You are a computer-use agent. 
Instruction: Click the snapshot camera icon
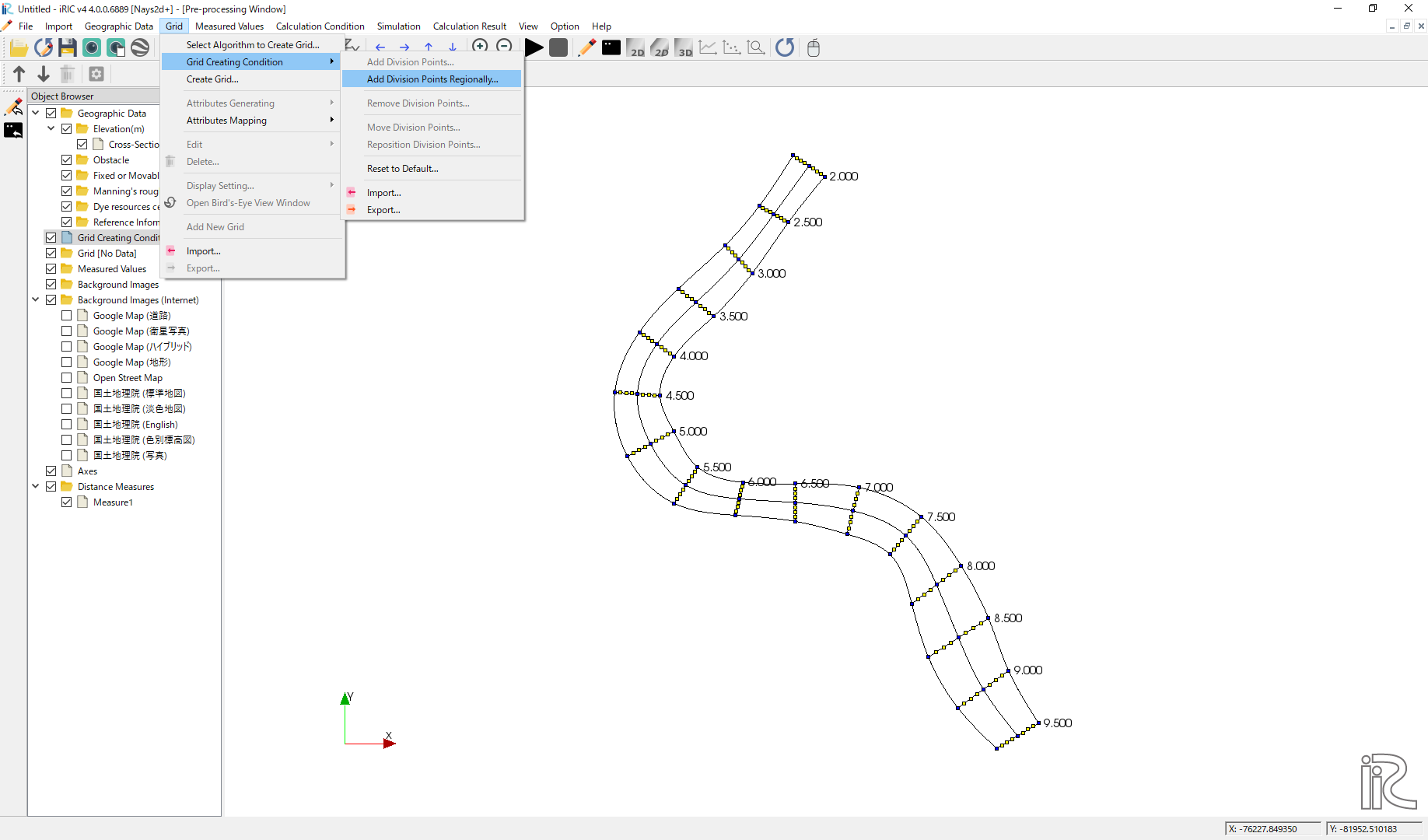tap(92, 48)
